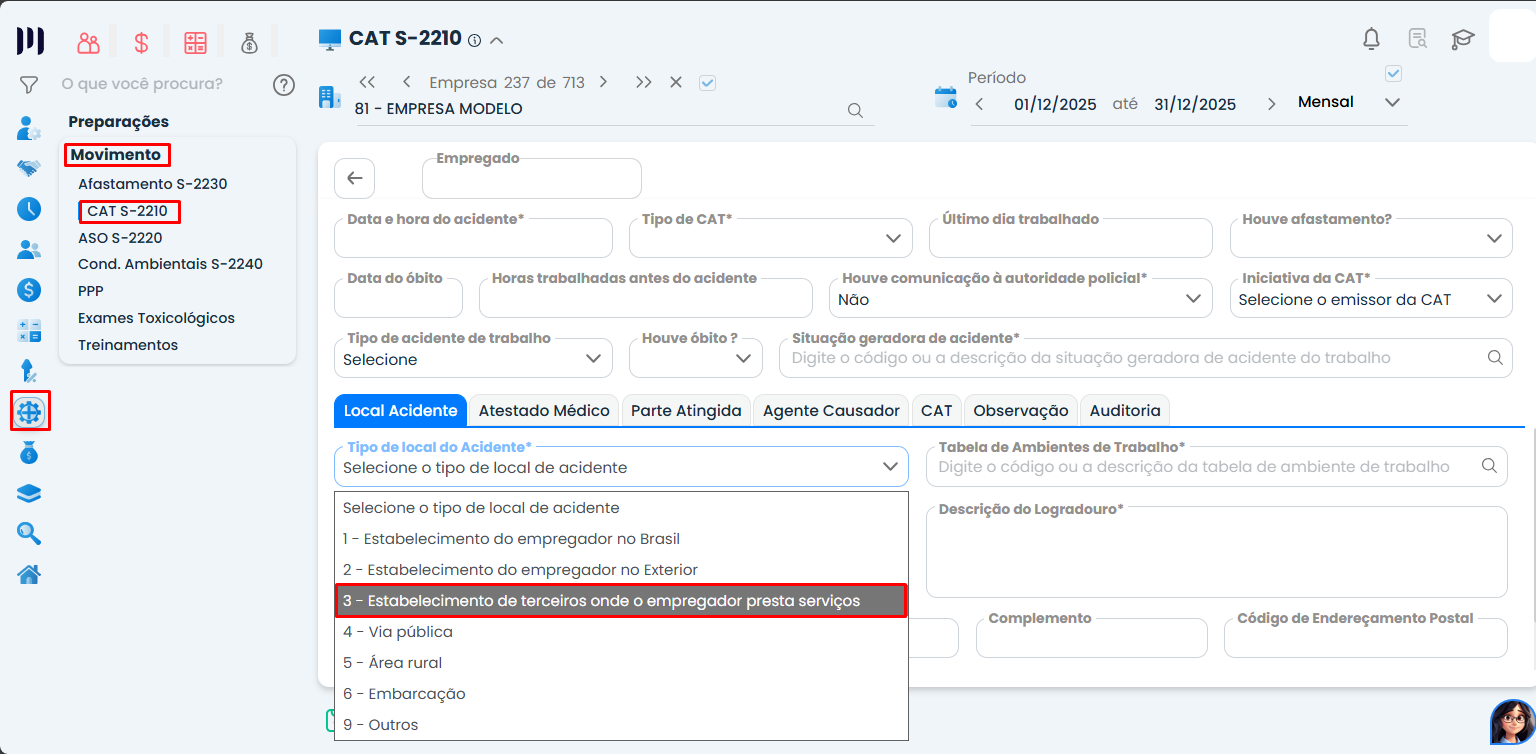Open the Tipo de CAT dropdown
Image resolution: width=1536 pixels, height=754 pixels.
click(x=771, y=238)
